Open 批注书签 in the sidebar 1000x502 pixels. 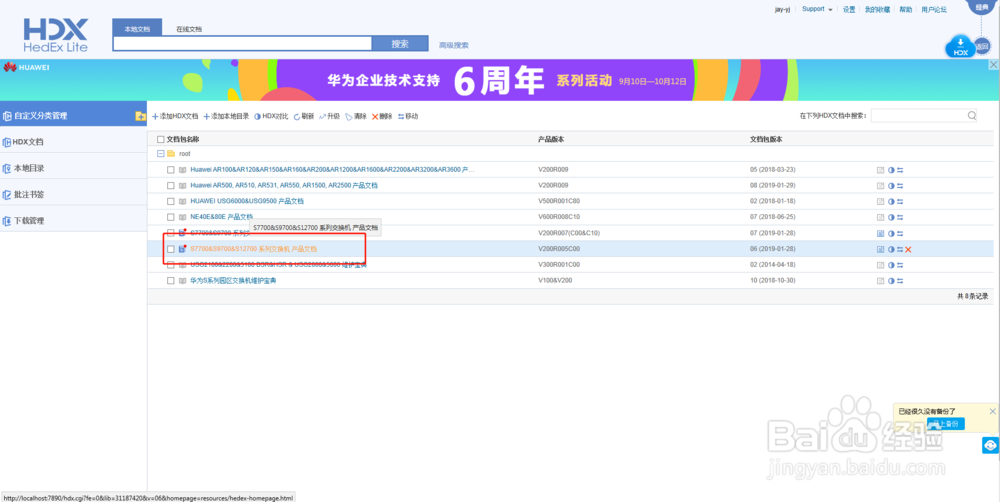point(73,194)
